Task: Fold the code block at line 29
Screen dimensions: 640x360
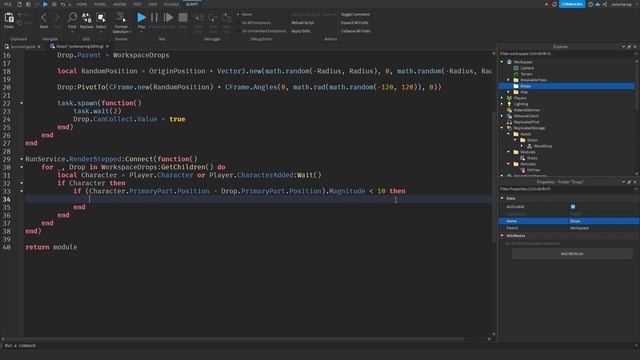Action: (x=22, y=159)
